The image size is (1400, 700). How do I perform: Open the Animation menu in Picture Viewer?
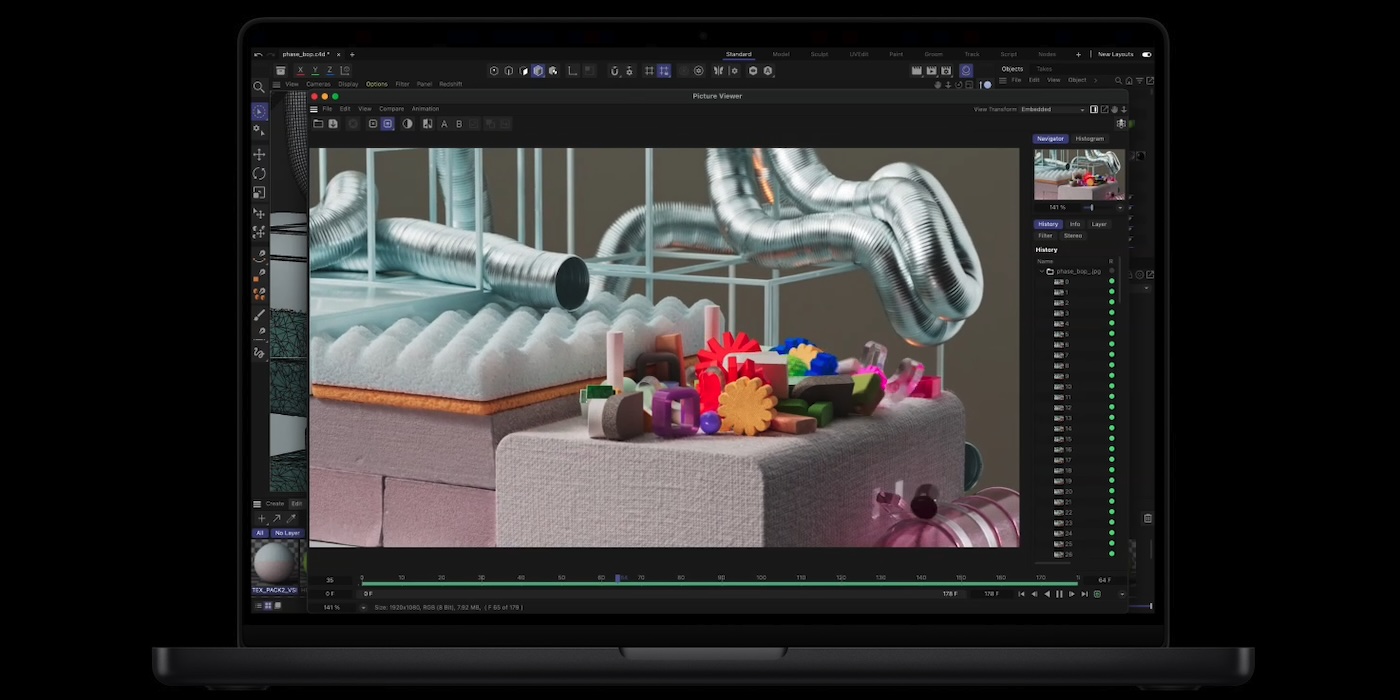425,108
